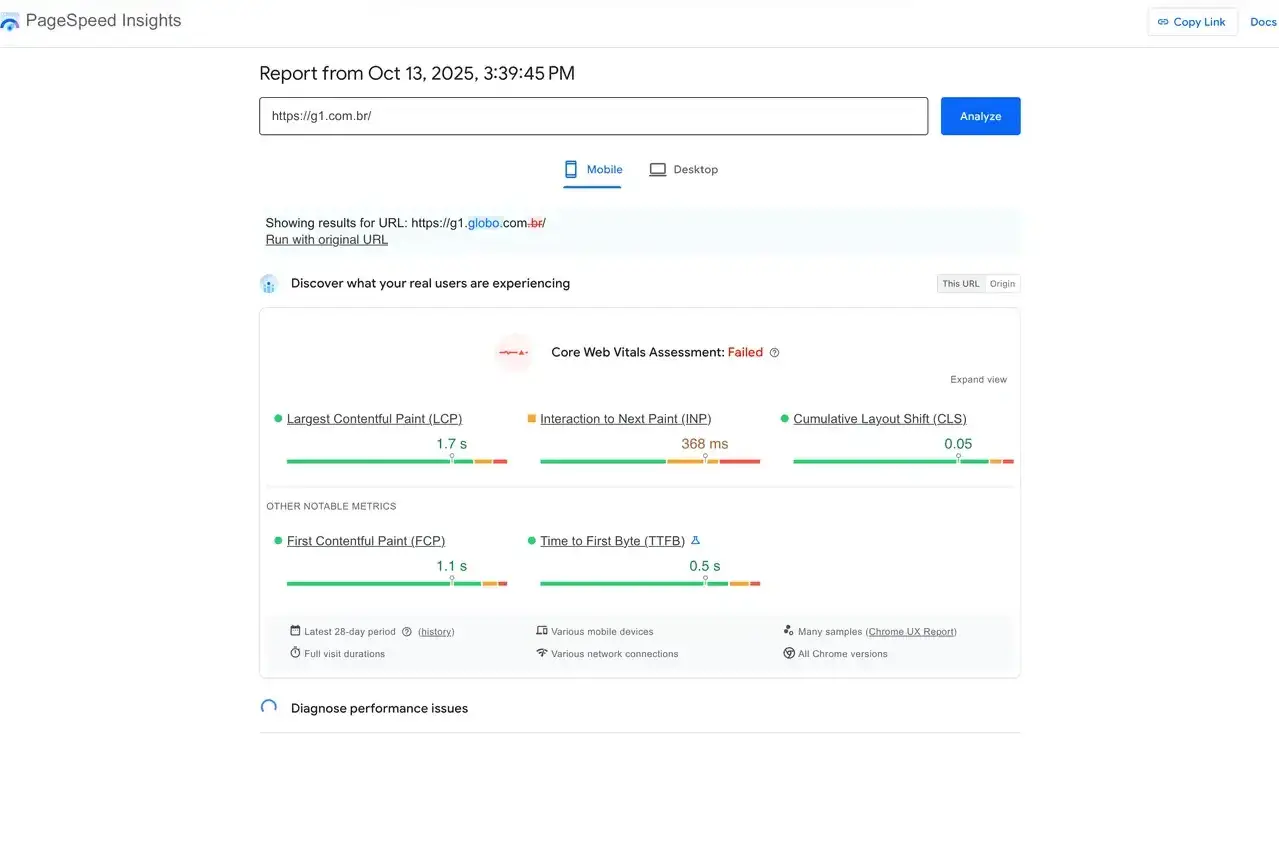The image size is (1279, 853).
Task: Click the LCP distribution bar
Action: (x=396, y=461)
